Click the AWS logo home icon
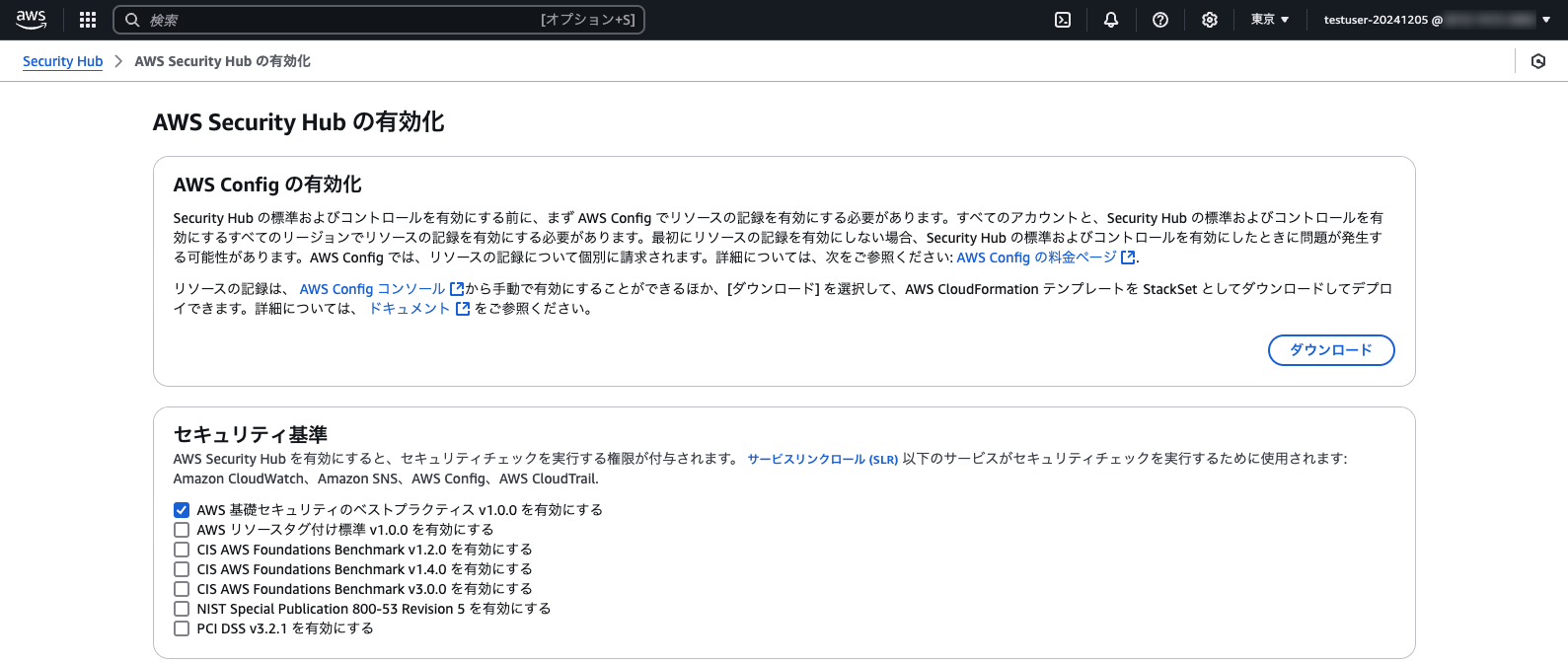This screenshot has width=1568, height=664. click(32, 19)
